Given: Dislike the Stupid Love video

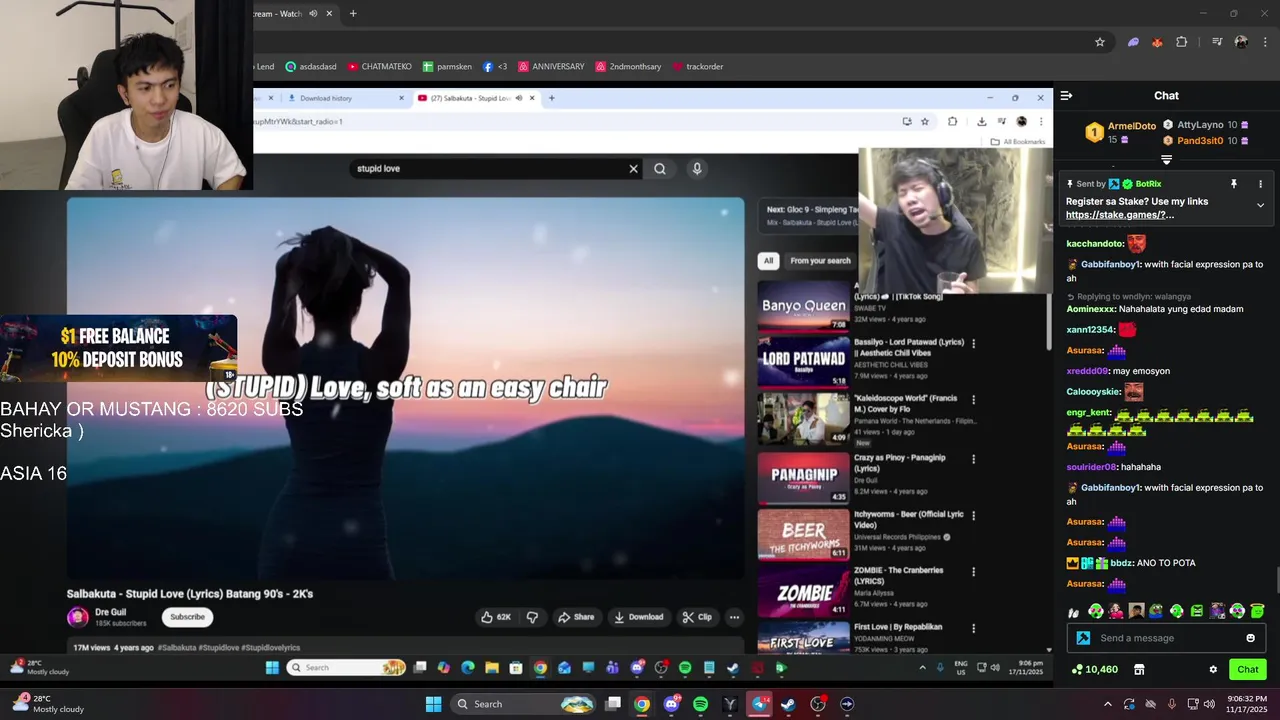Looking at the screenshot, I should (x=532, y=617).
